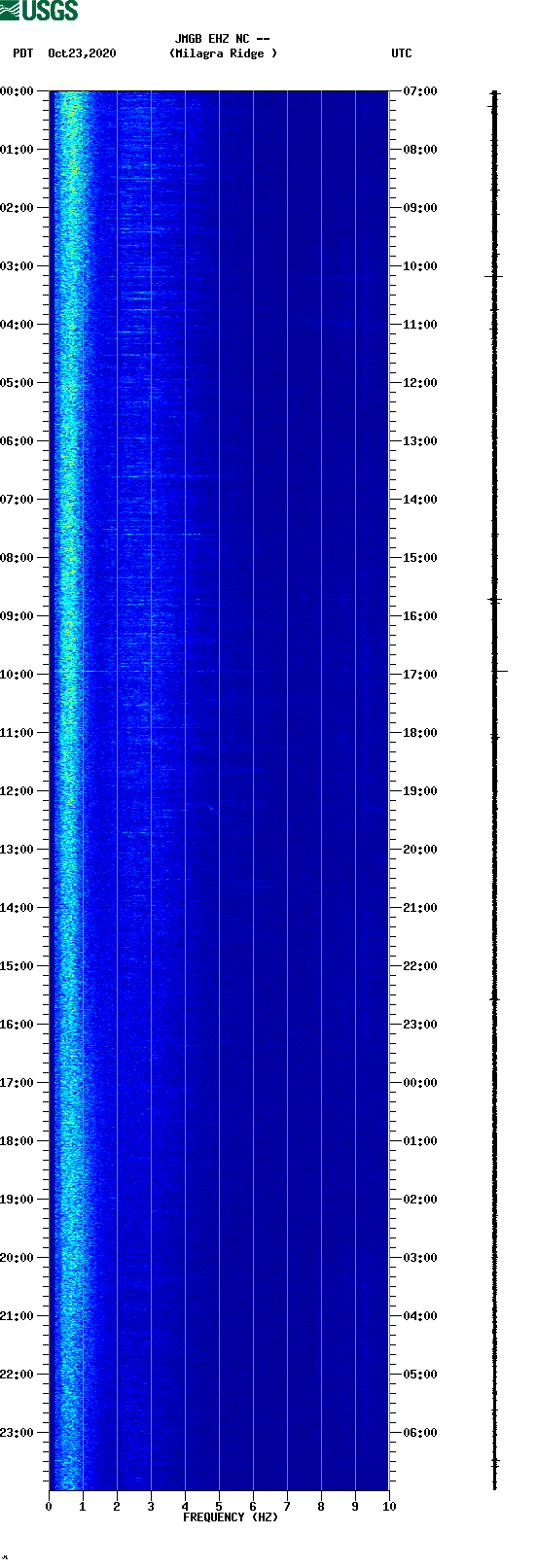
Task: Click the PDT '03:00' time label
Action: point(17,266)
